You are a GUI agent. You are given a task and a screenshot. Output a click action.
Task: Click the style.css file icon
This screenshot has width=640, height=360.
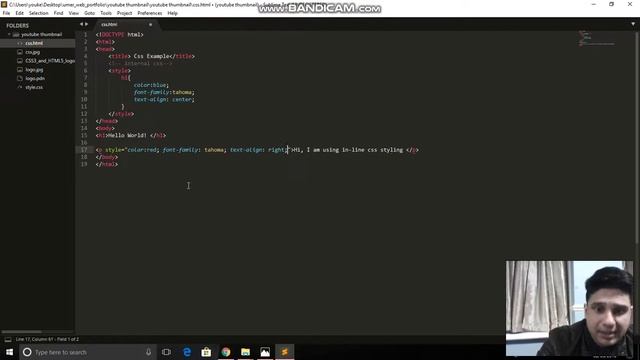[20, 87]
